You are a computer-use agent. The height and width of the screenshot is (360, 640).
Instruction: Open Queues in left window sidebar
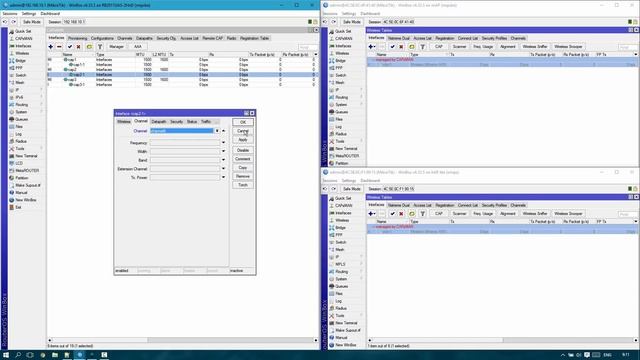pyautogui.click(x=21, y=120)
